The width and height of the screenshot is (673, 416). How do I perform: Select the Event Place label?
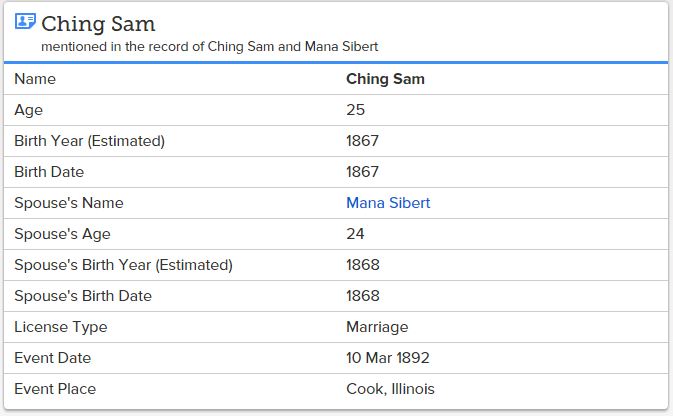click(55, 389)
